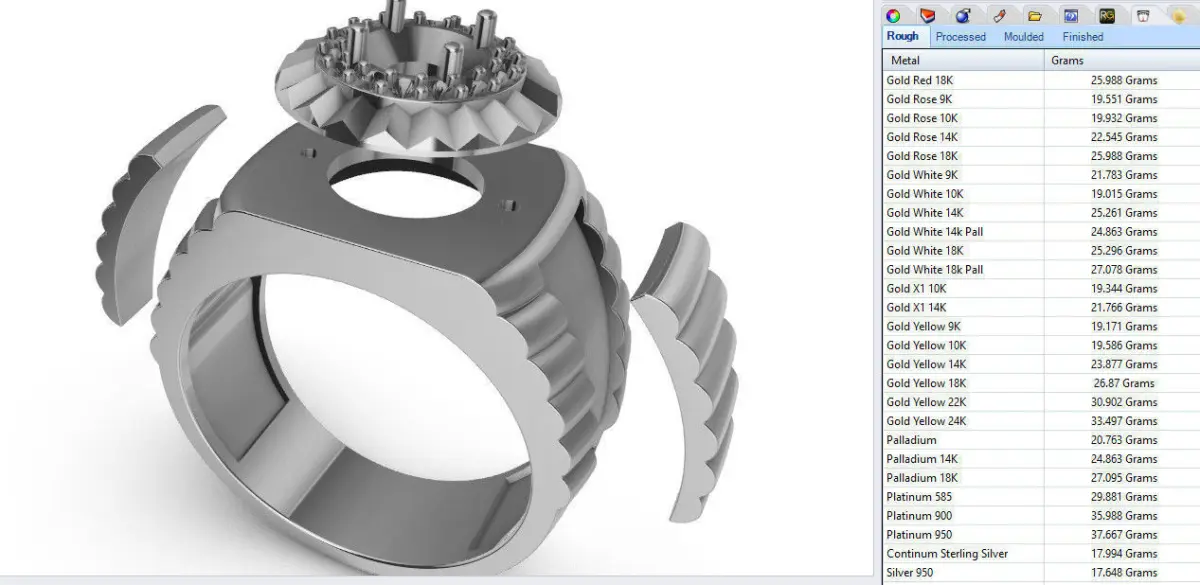The image size is (1200, 585).
Task: Open the metal weight scale tab icon
Action: tap(1142, 15)
